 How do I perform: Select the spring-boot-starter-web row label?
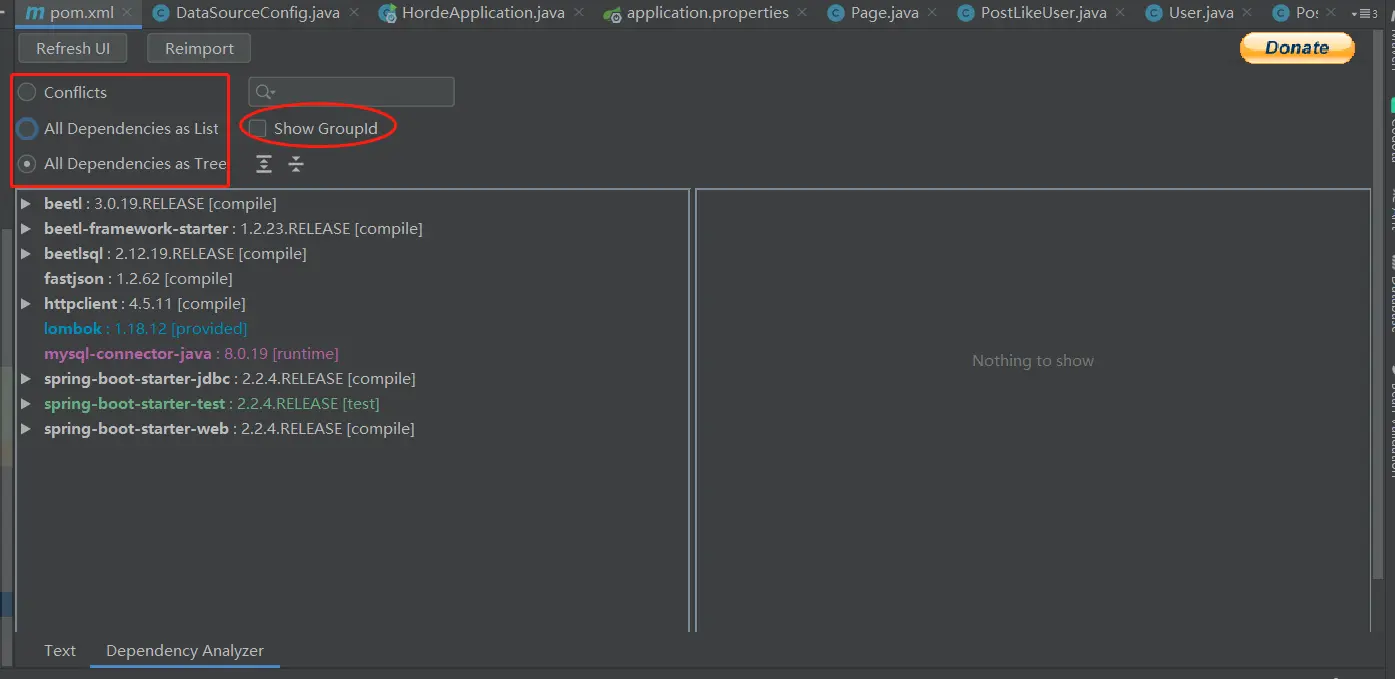click(x=229, y=429)
